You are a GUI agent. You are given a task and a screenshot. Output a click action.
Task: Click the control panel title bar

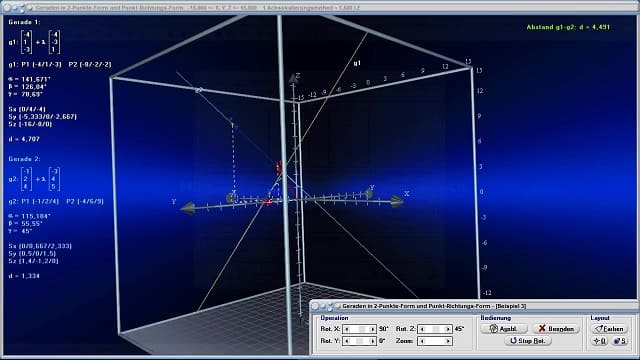473,306
